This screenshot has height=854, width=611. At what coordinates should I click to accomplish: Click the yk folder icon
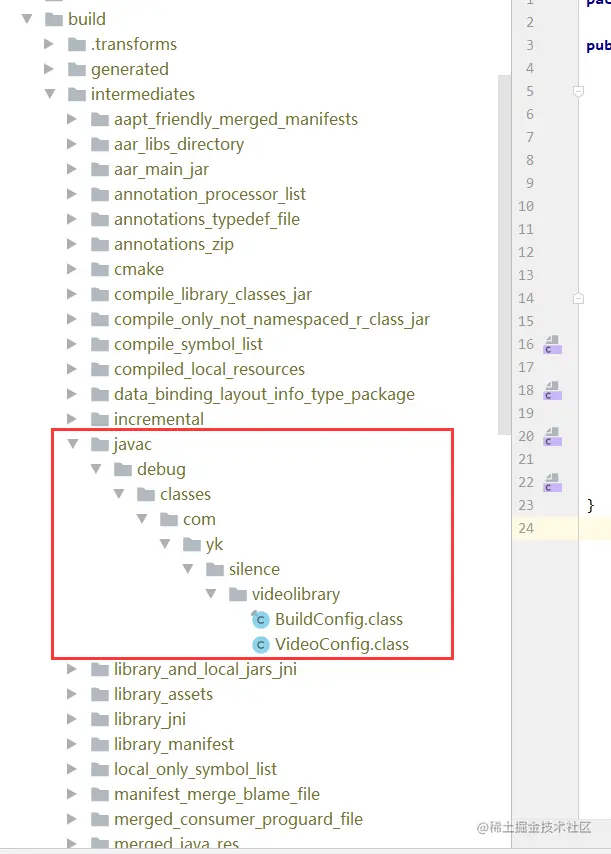click(x=192, y=545)
